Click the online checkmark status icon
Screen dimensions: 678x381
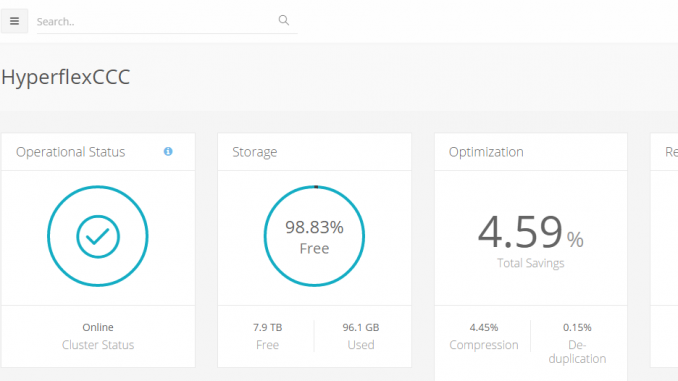pyautogui.click(x=98, y=236)
